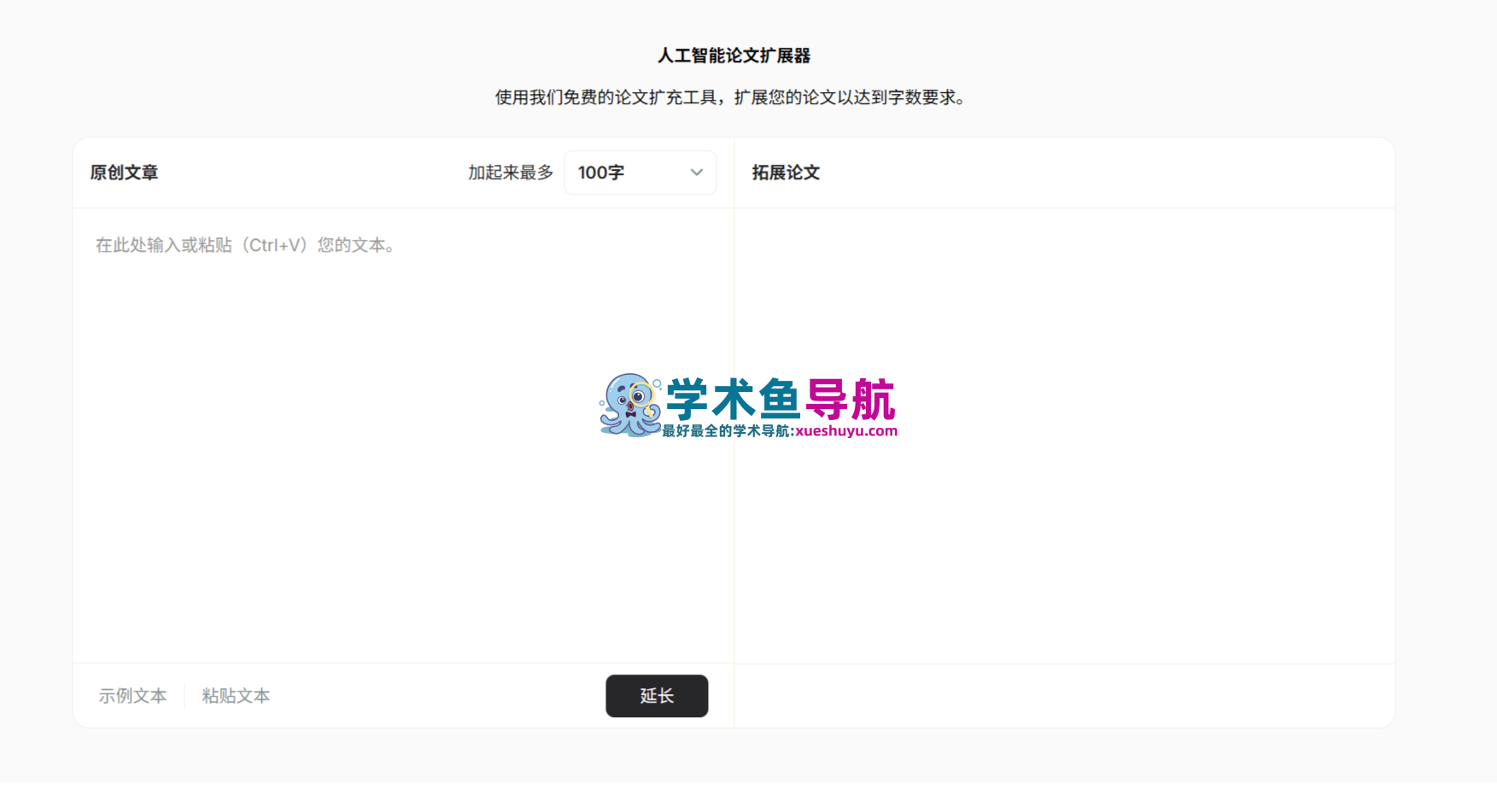This screenshot has width=1497, height=812.
Task: Click the 粘贴文本 link
Action: click(236, 696)
